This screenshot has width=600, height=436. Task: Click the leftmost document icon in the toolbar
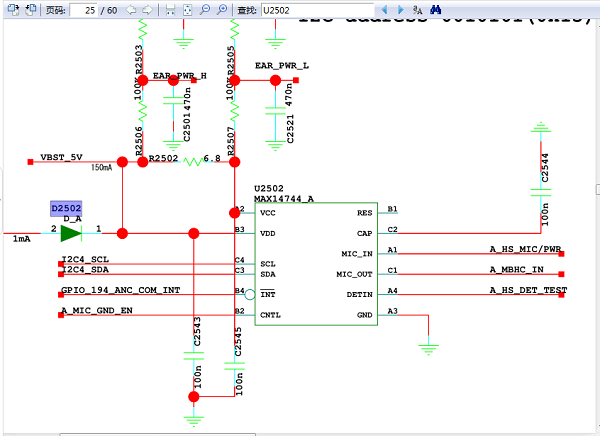click(9, 9)
